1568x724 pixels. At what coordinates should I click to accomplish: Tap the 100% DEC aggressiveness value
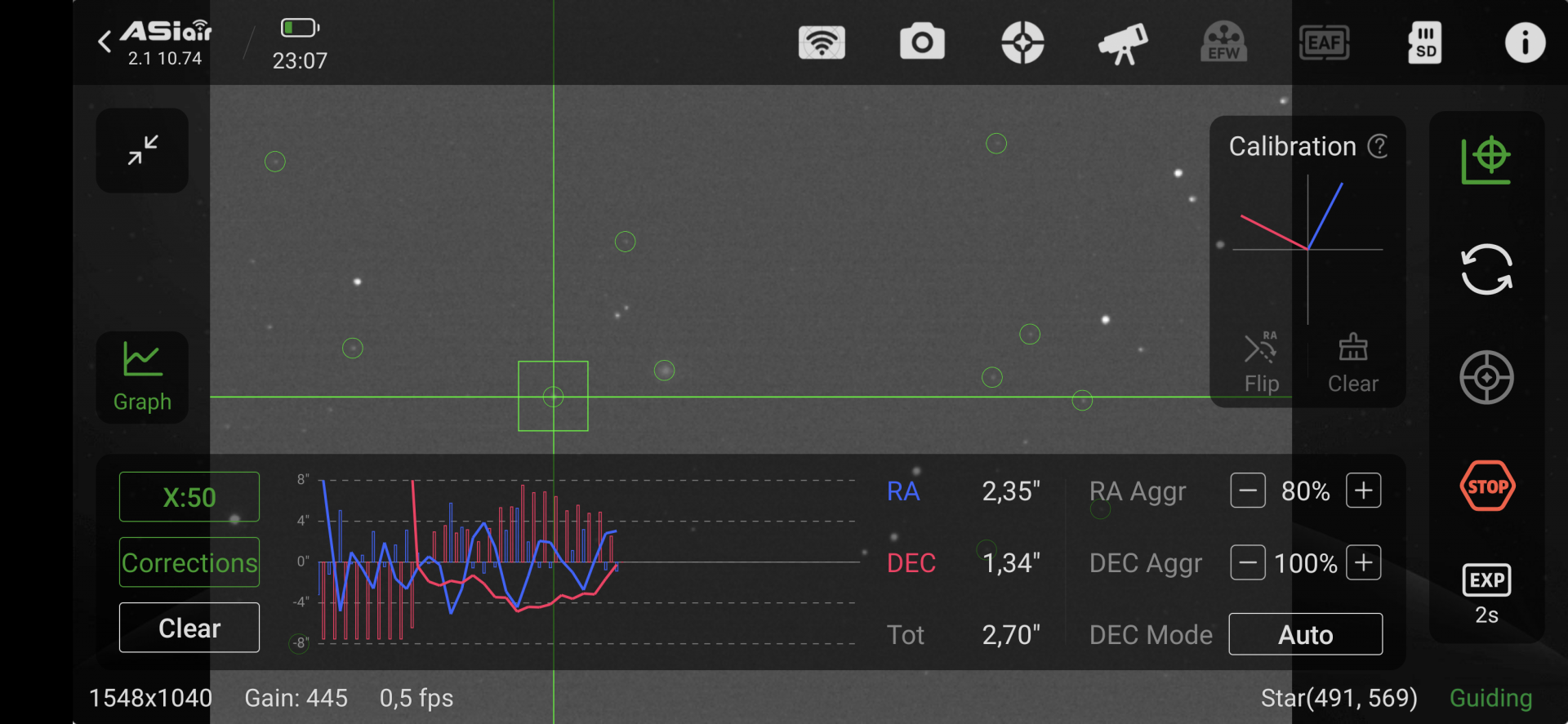coord(1305,563)
